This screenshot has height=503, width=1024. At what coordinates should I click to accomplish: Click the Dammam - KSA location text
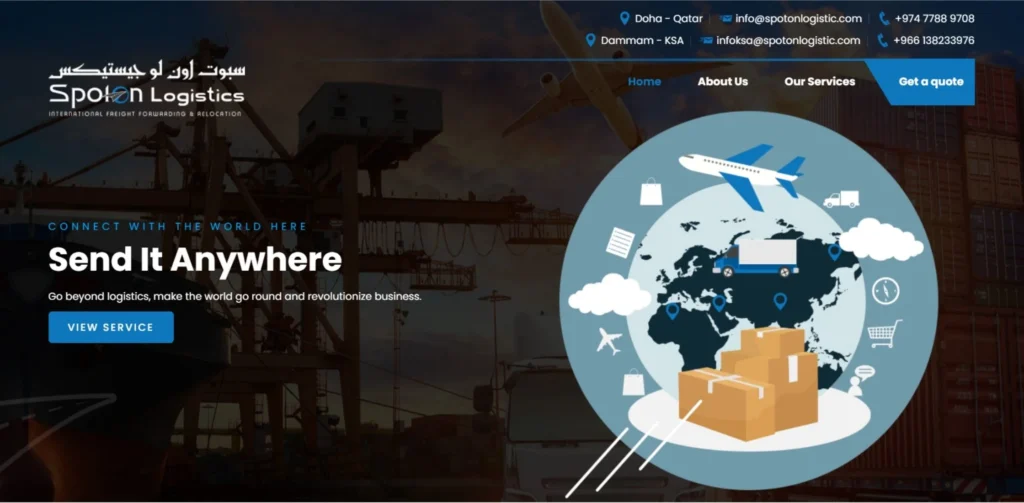click(x=642, y=41)
